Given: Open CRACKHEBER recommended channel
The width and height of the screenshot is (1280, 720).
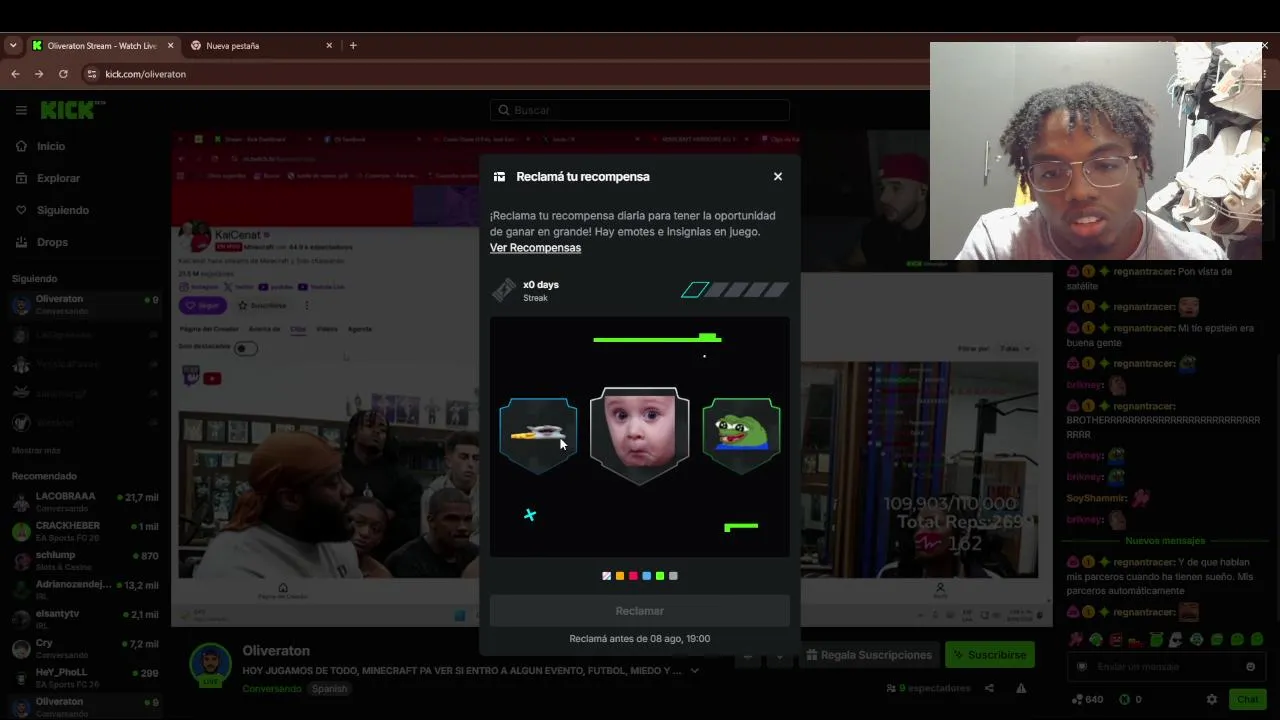Looking at the screenshot, I should pyautogui.click(x=84, y=531).
